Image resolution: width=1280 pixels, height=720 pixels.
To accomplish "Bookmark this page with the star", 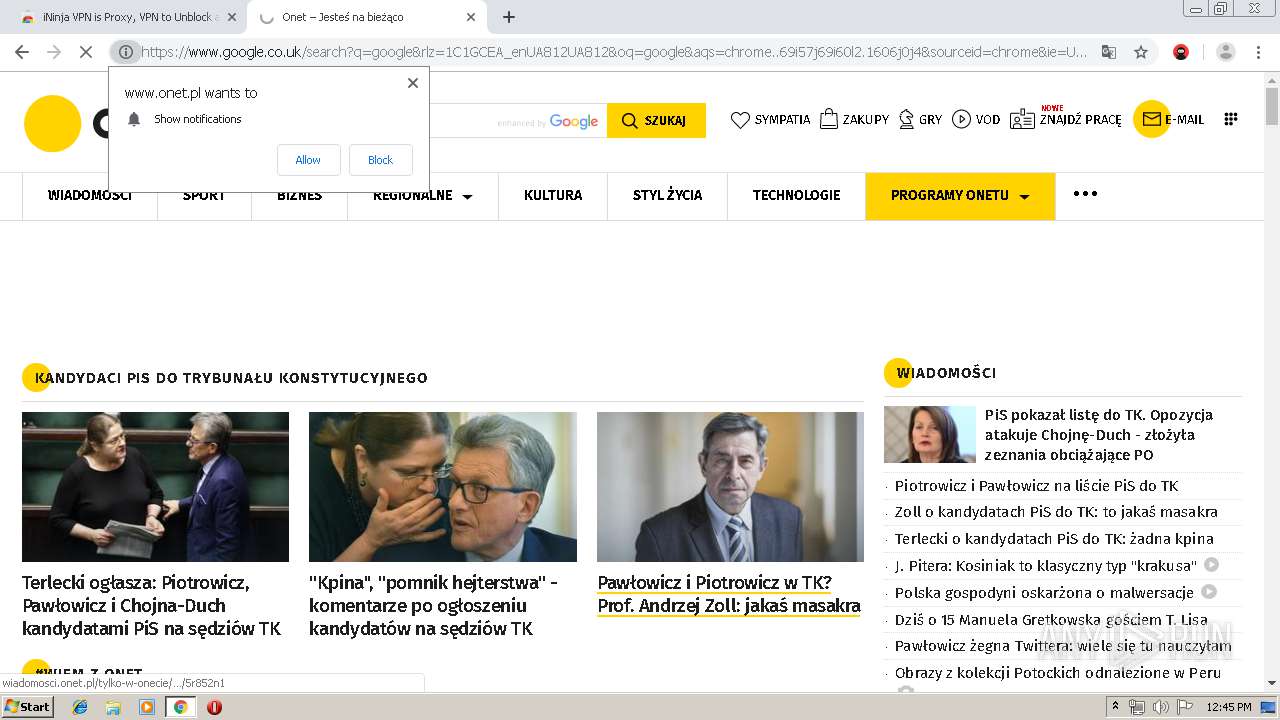I will point(1141,52).
